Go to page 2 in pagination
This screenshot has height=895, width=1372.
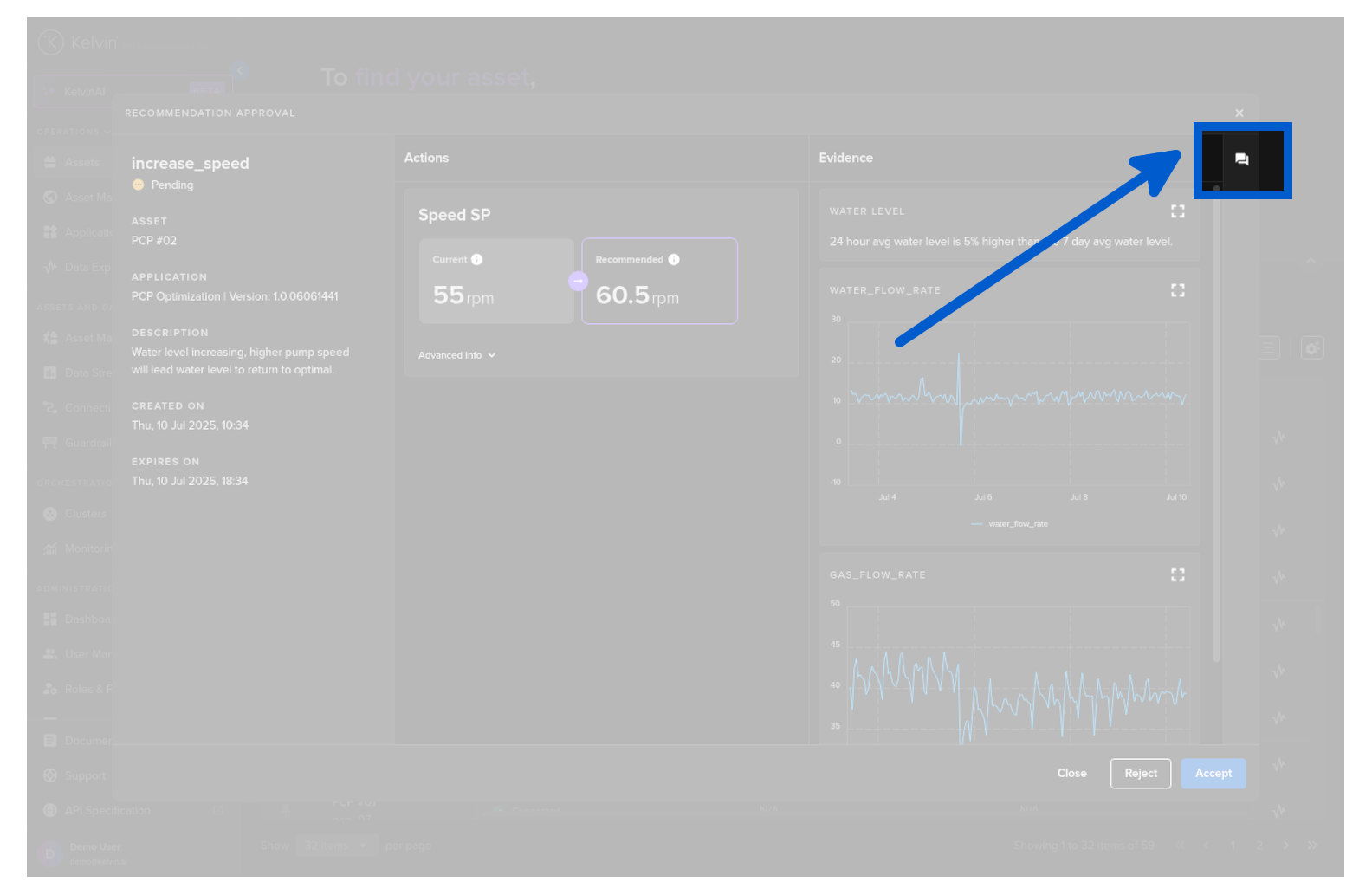coord(1259,846)
